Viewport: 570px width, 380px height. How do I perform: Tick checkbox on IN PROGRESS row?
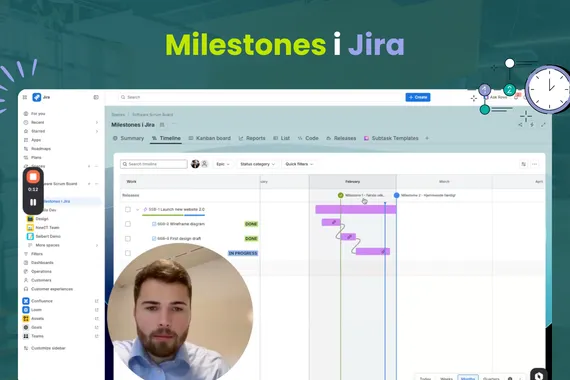click(128, 253)
